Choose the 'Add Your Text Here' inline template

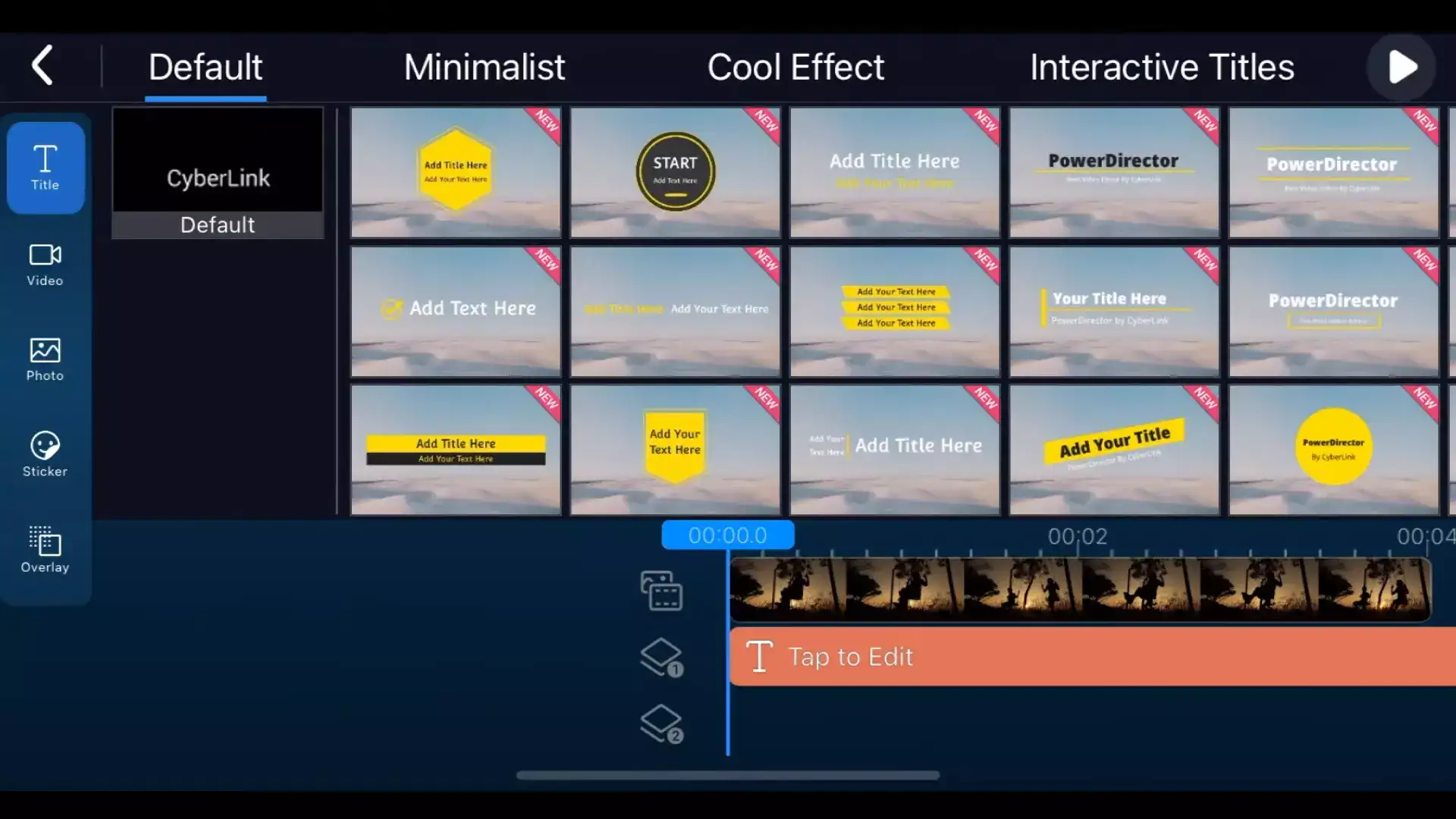(x=675, y=311)
